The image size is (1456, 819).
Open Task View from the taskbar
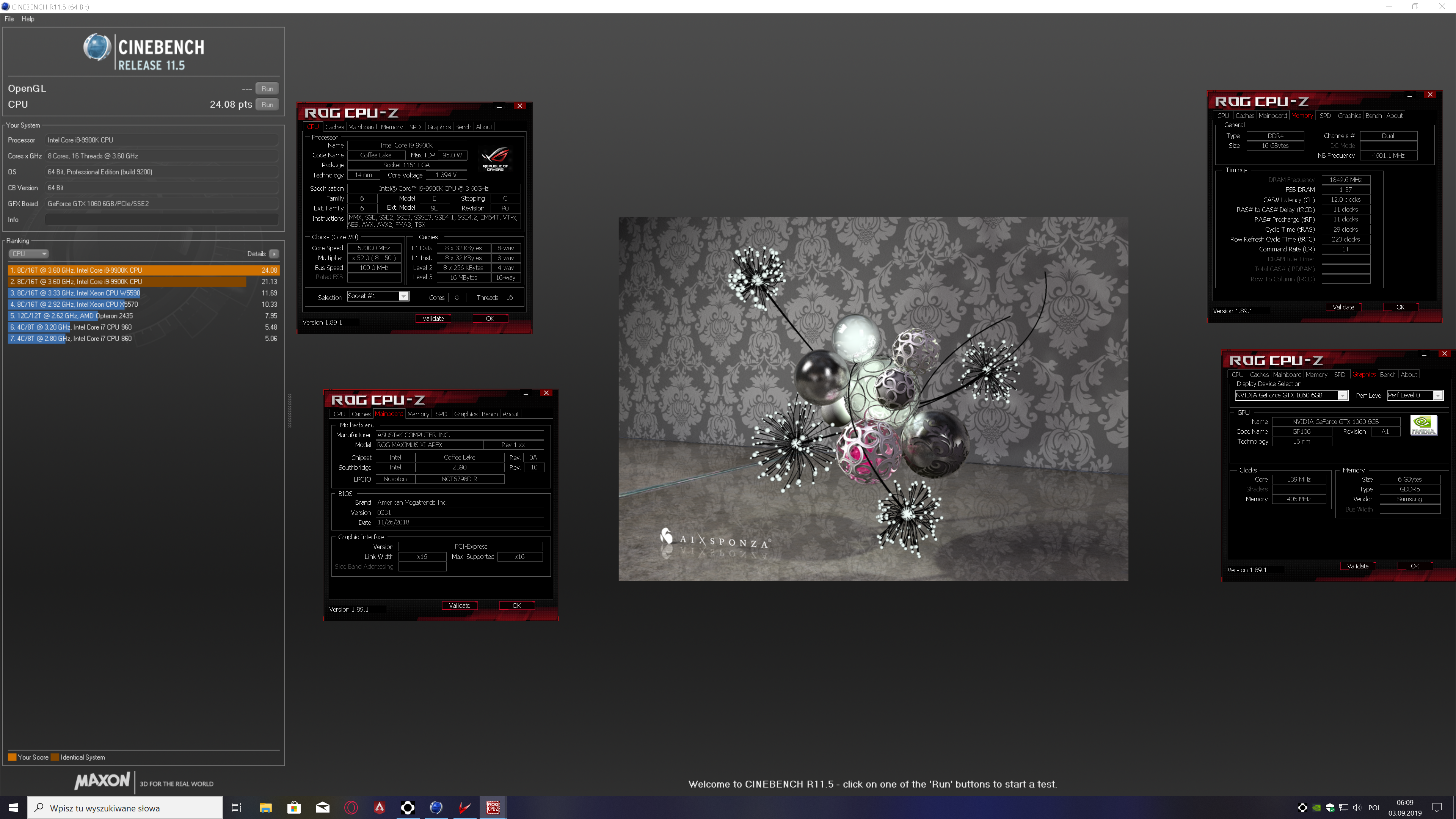(x=237, y=808)
